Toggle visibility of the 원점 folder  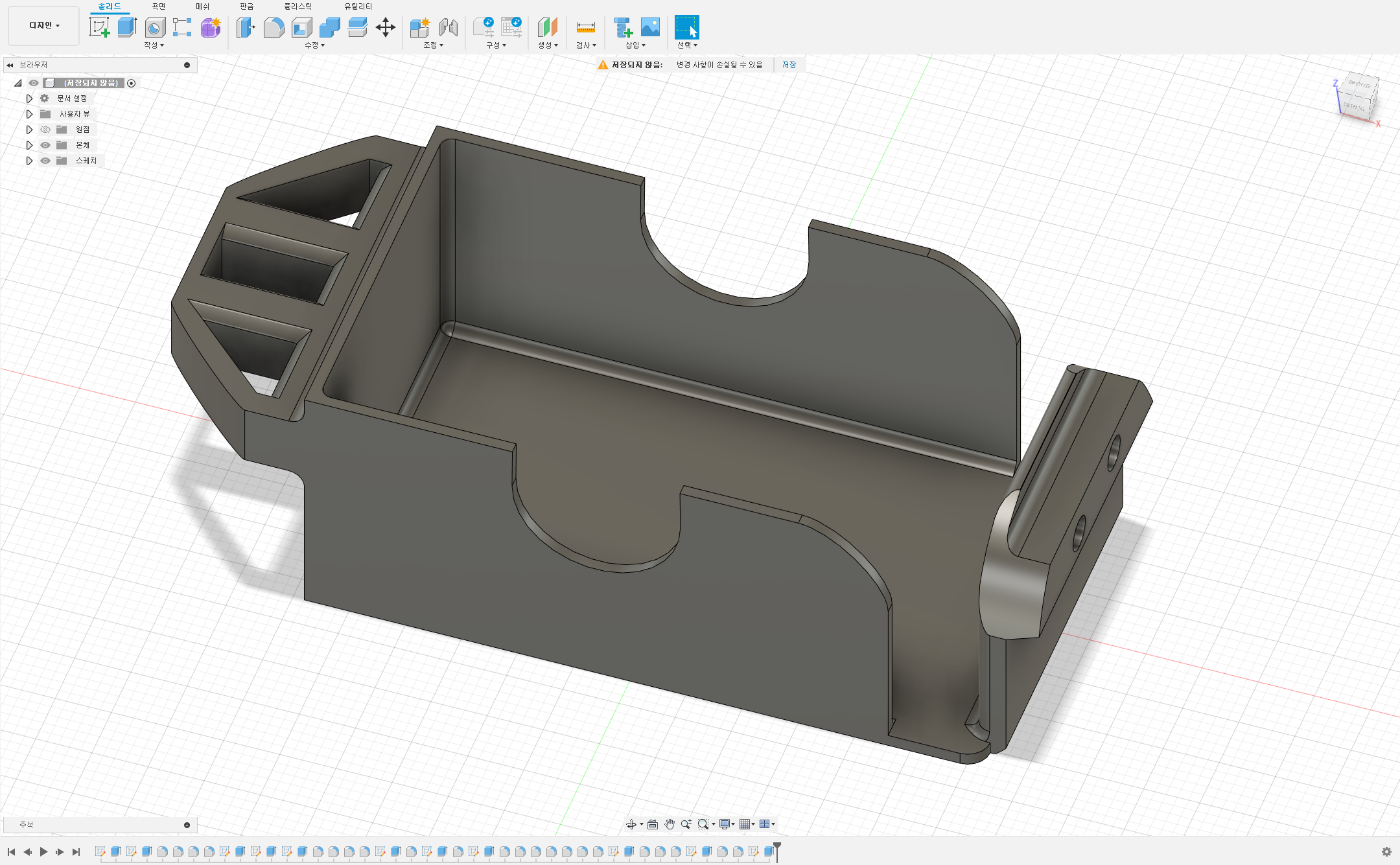[45, 130]
